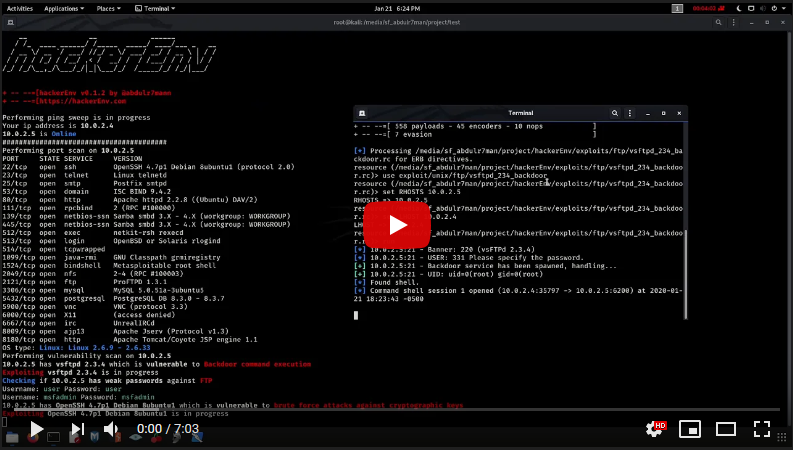Open the small Terminal window's three-dot menu
Screen dimensions: 793x450
(630, 113)
